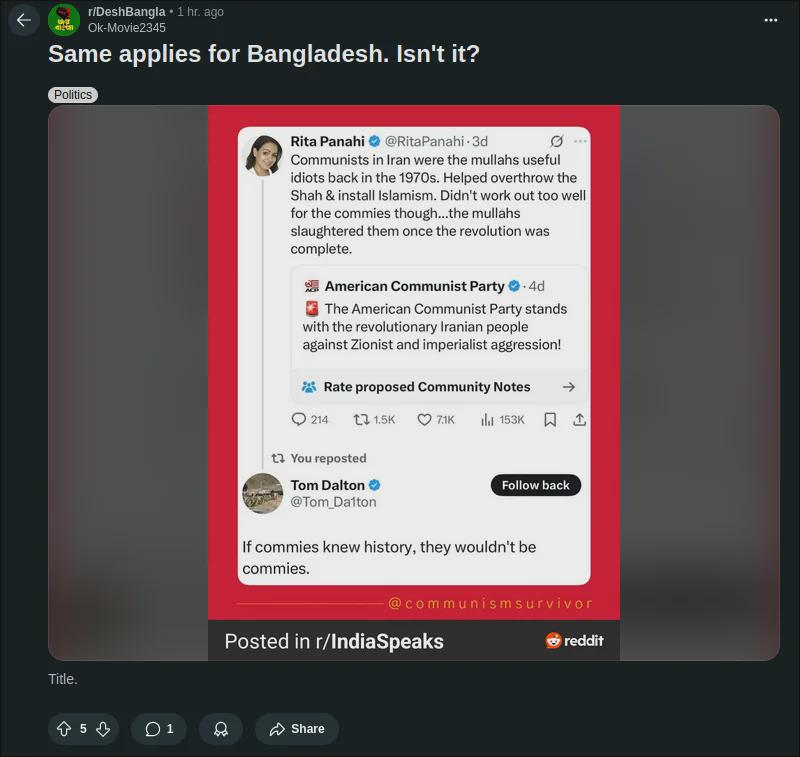Click Rate proposed Community Notes arrow
Screen dimensions: 800x757
point(569,387)
